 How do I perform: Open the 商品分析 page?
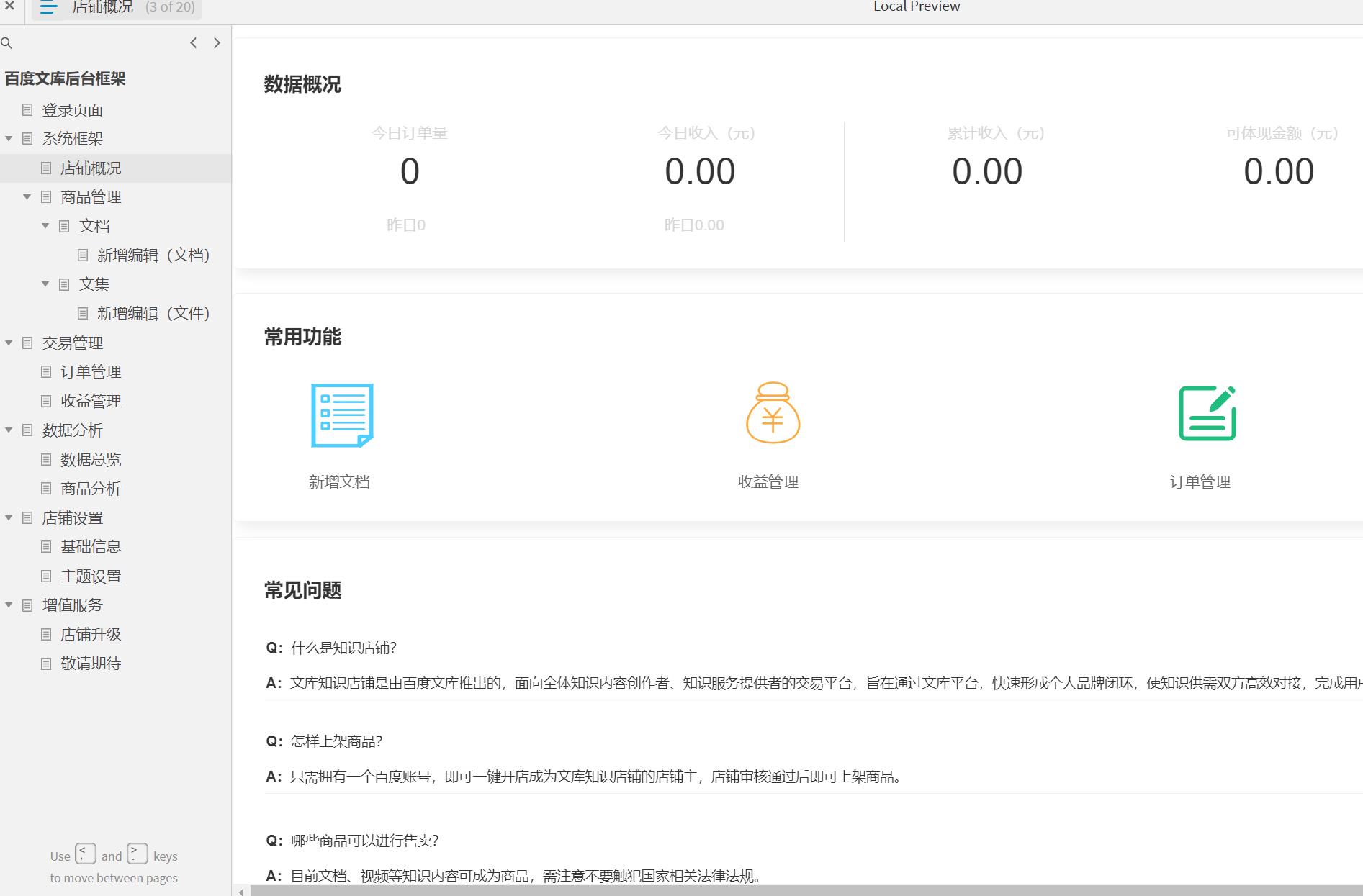[91, 488]
